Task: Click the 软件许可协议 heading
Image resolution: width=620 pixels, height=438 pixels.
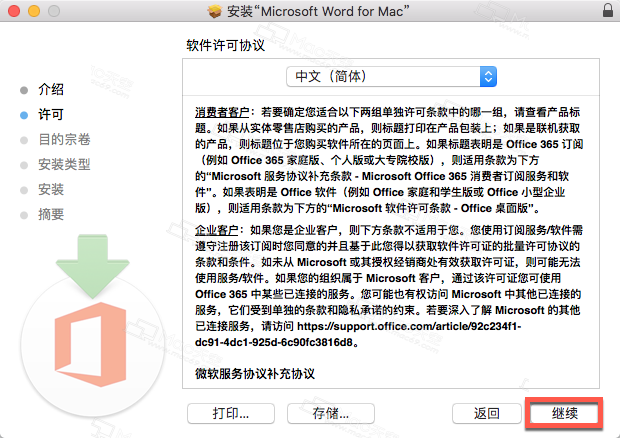Action: tap(226, 45)
